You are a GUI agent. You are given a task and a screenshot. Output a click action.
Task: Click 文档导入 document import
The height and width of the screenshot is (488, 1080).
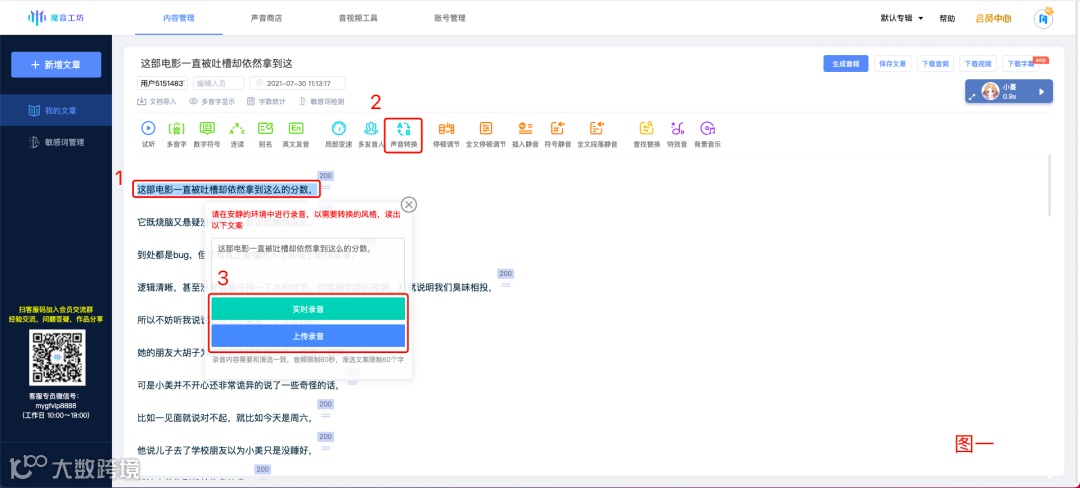[158, 101]
